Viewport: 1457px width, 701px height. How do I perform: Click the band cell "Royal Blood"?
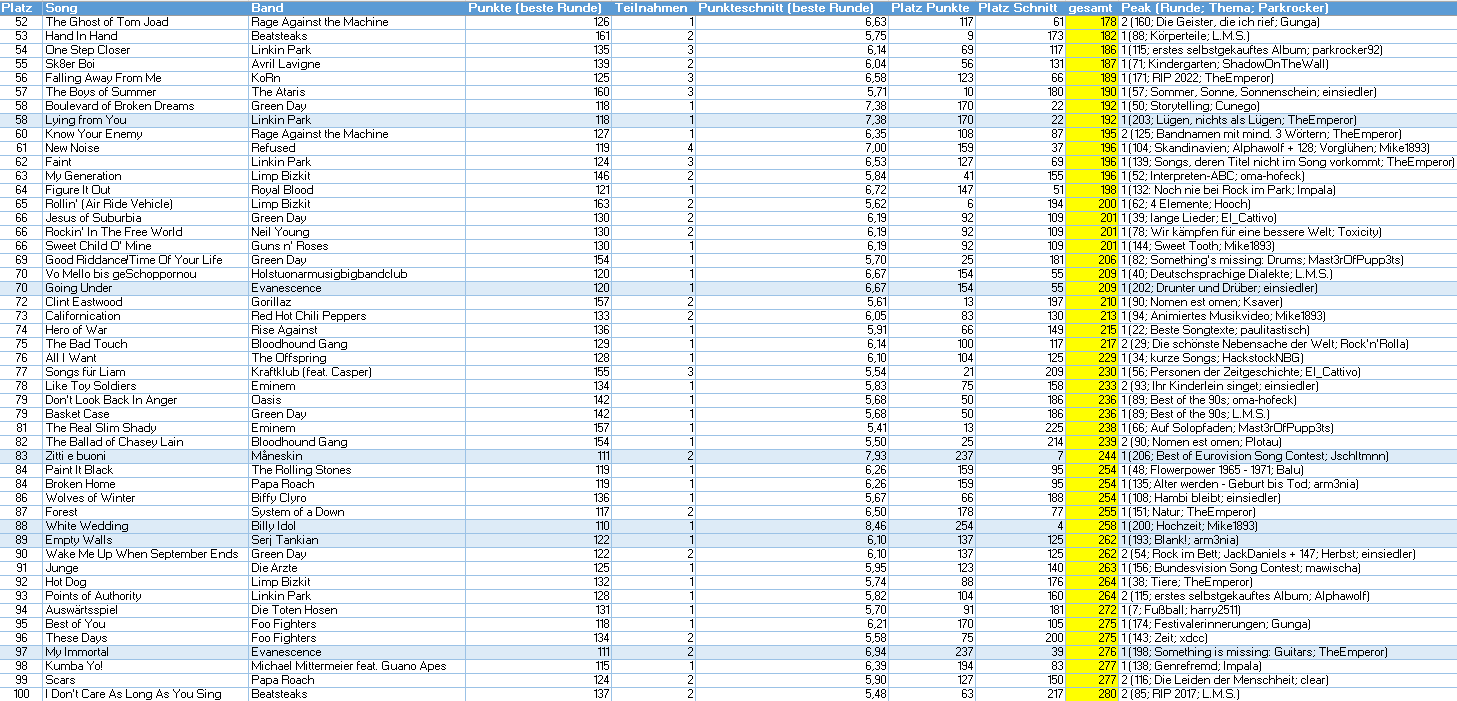coord(357,190)
